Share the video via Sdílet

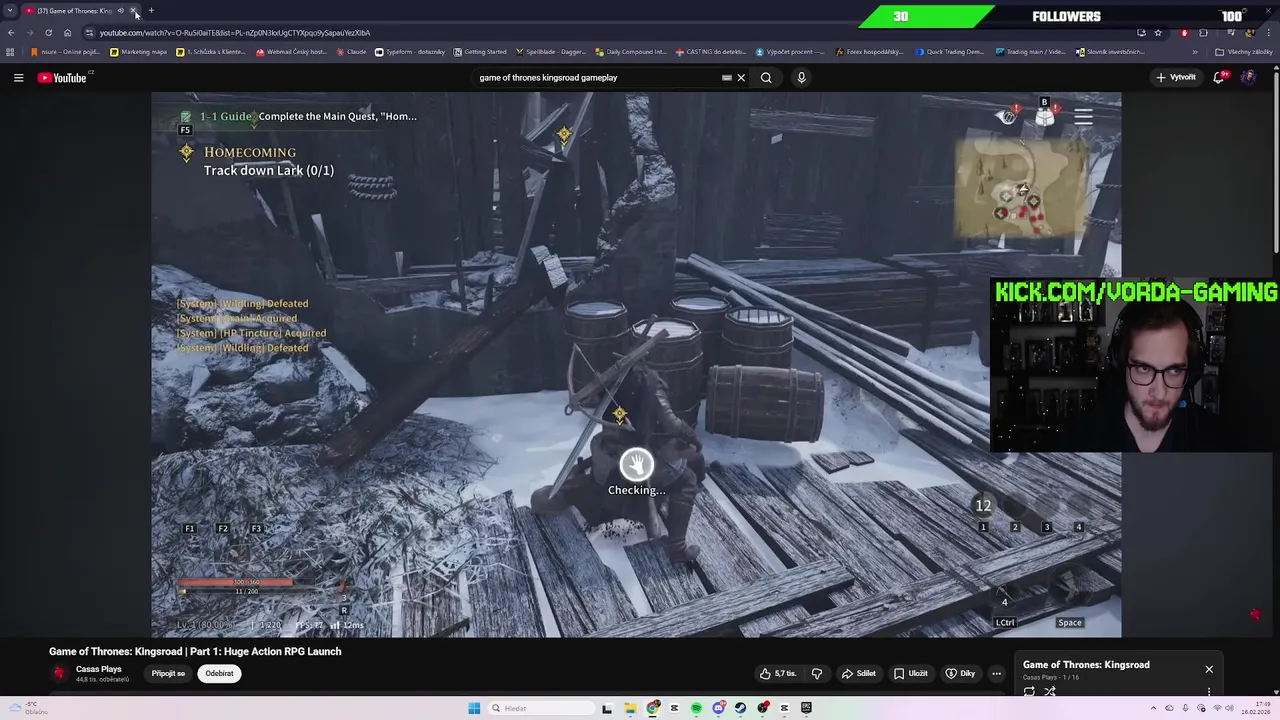tap(858, 673)
